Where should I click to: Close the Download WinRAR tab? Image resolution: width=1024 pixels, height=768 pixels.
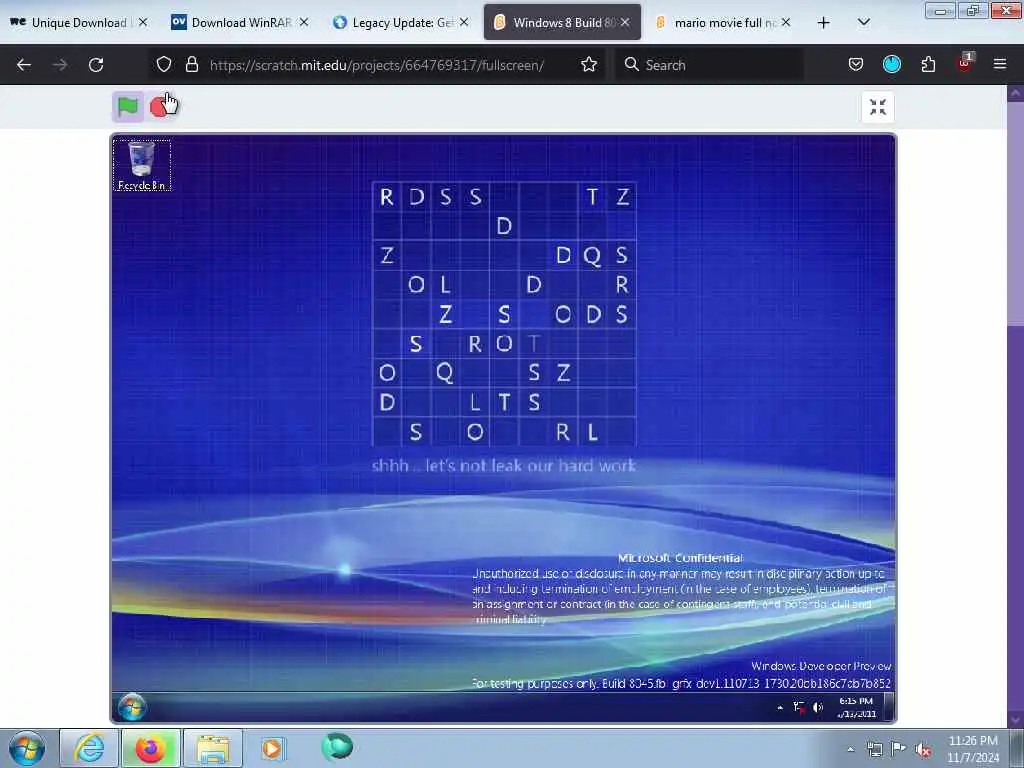304,22
